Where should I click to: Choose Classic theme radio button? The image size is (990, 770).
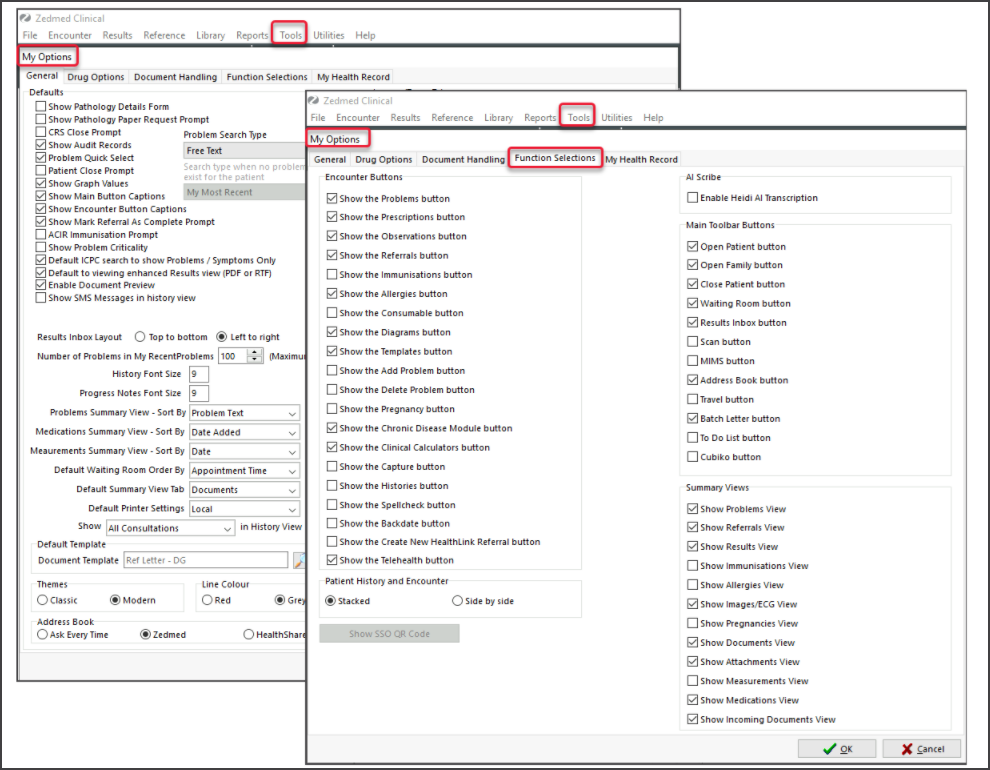pos(42,600)
